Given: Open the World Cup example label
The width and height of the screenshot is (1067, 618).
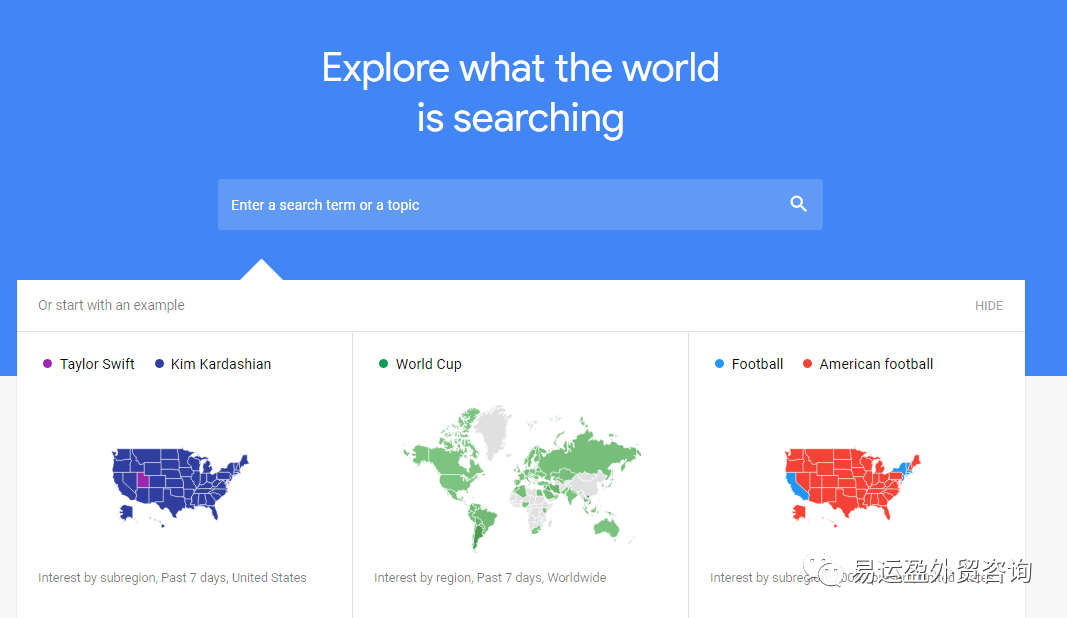Looking at the screenshot, I should (x=429, y=364).
